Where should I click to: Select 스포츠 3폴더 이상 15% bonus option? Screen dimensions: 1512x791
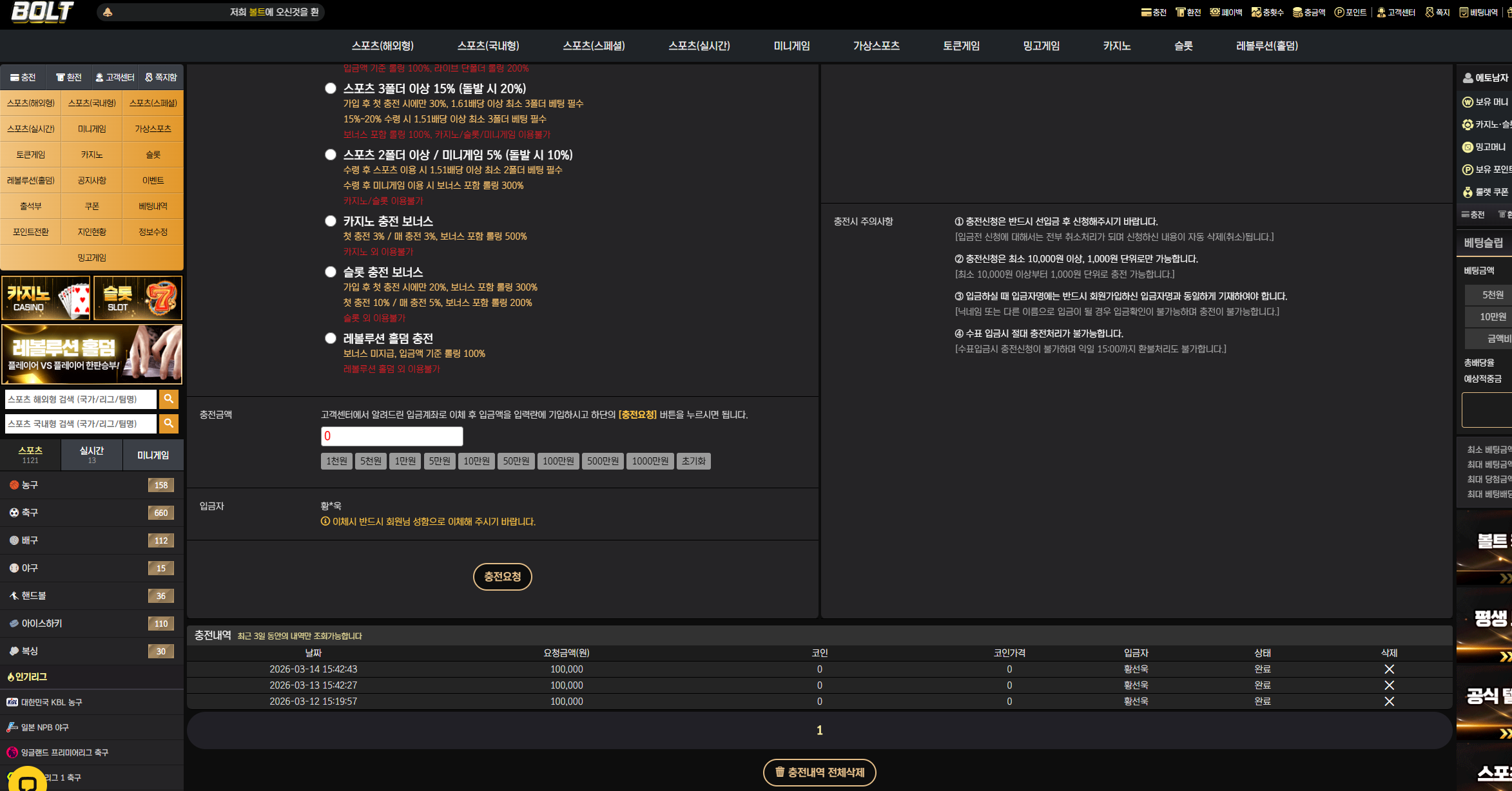pyautogui.click(x=331, y=88)
